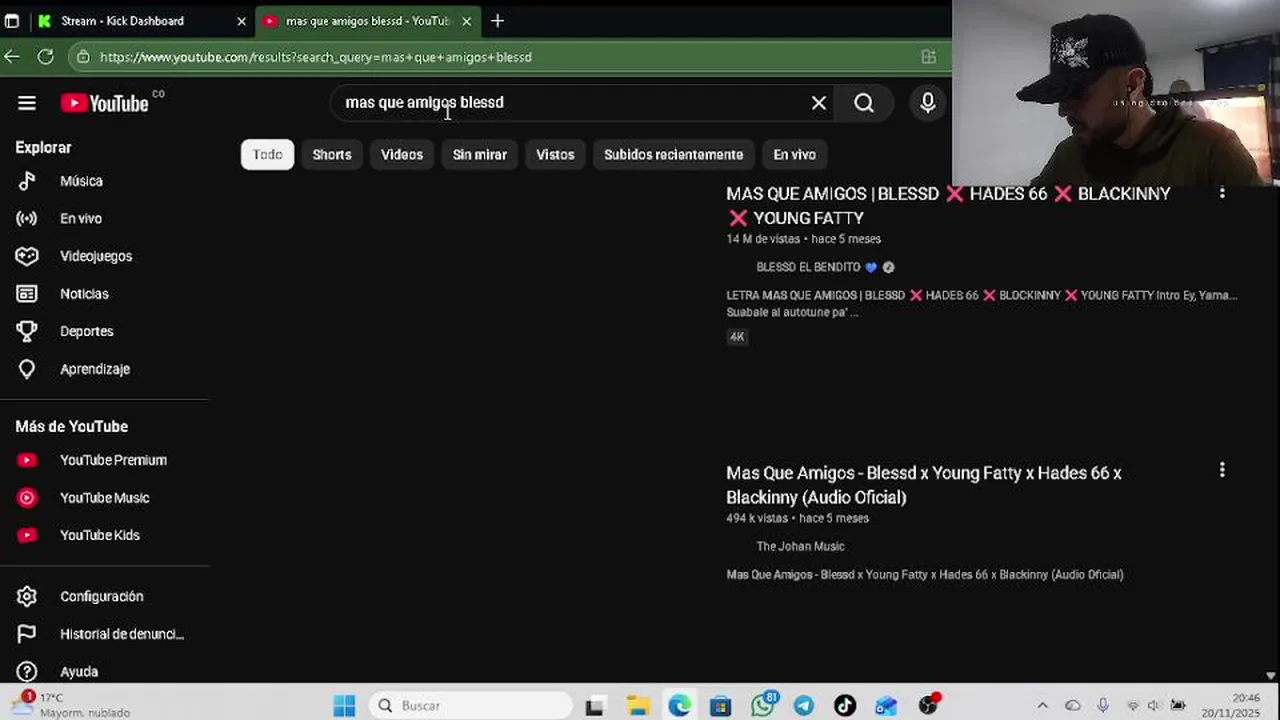This screenshot has height=720, width=1280.
Task: Click the LETRA MAS QUE AMIGOS description snippet
Action: (981, 304)
